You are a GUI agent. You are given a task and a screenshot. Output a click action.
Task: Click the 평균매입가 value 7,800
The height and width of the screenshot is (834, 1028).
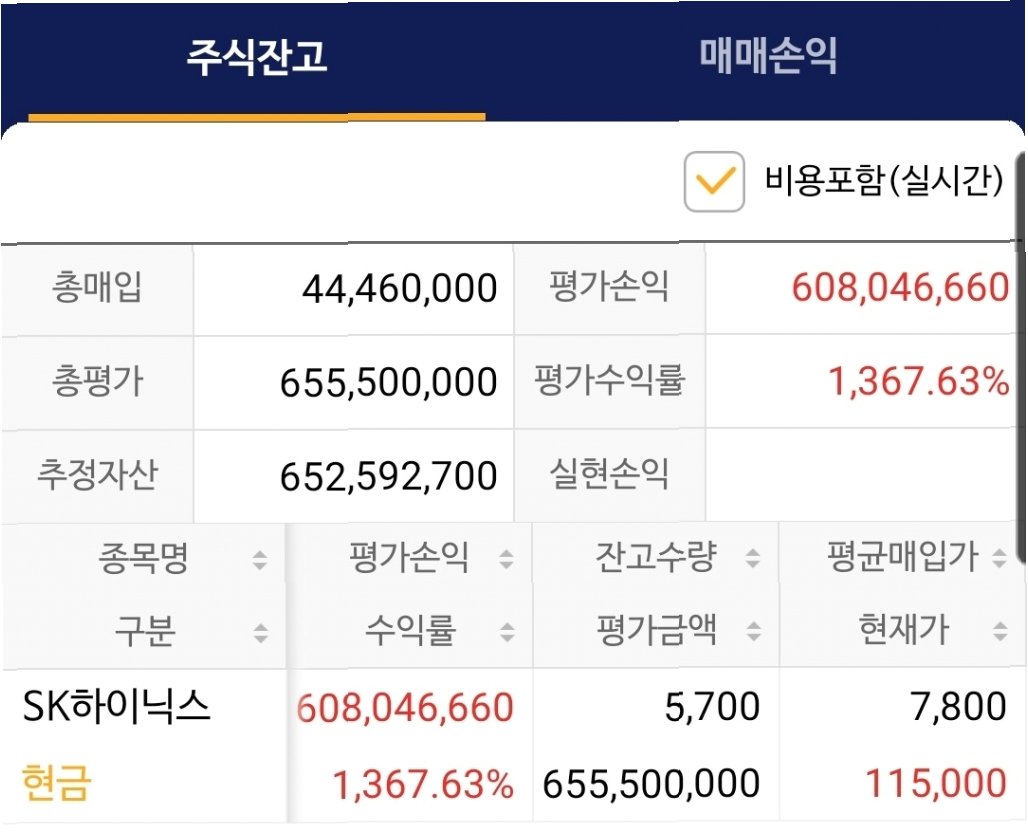point(959,707)
